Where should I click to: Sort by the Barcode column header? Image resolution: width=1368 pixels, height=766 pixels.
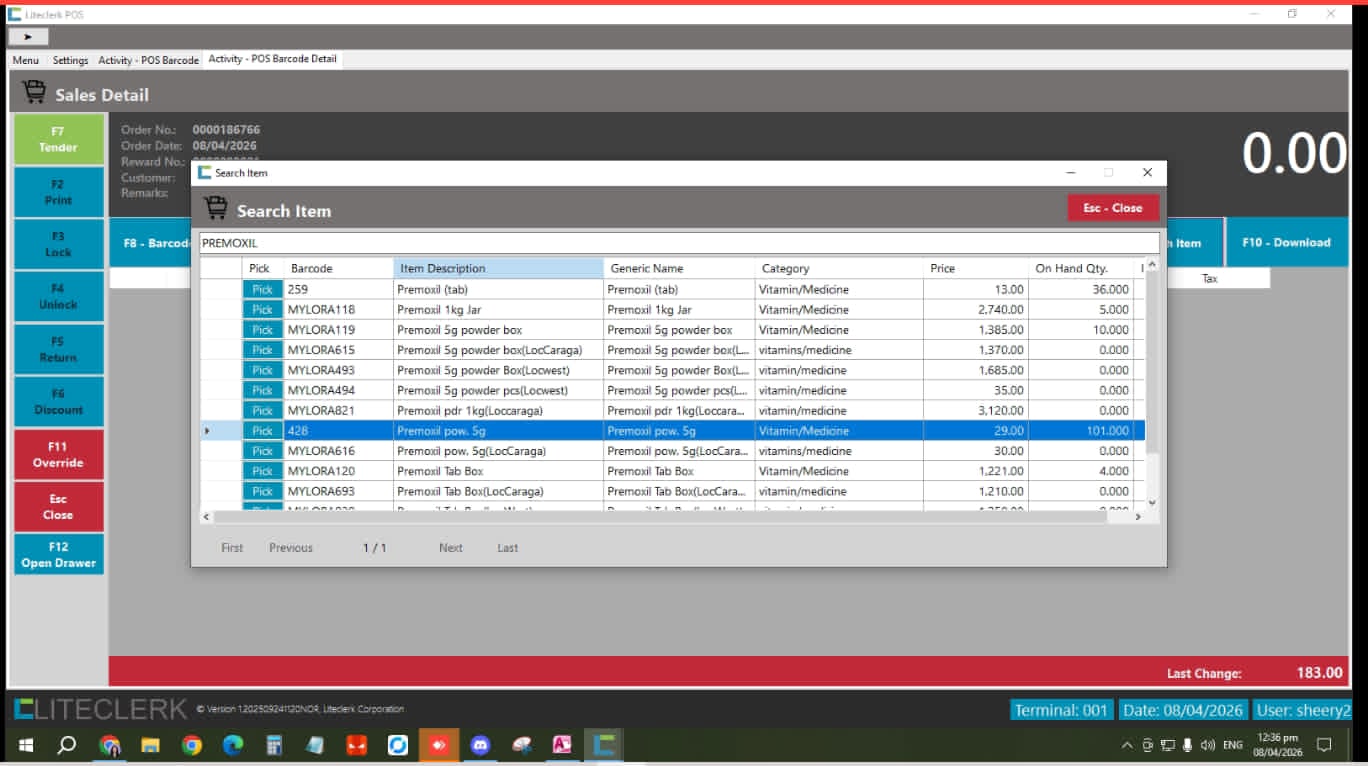[338, 268]
